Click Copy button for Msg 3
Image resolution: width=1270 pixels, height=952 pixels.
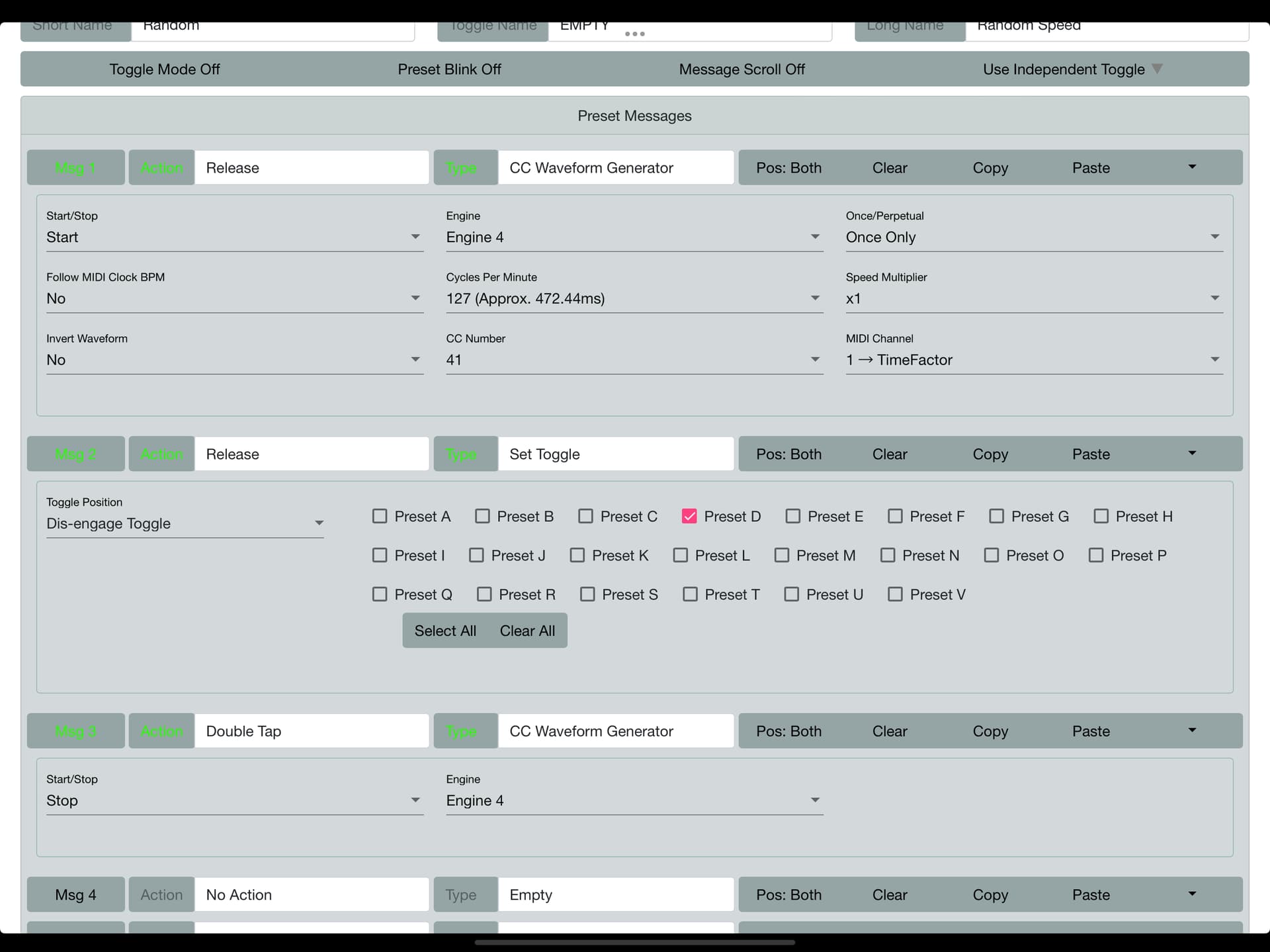(990, 731)
